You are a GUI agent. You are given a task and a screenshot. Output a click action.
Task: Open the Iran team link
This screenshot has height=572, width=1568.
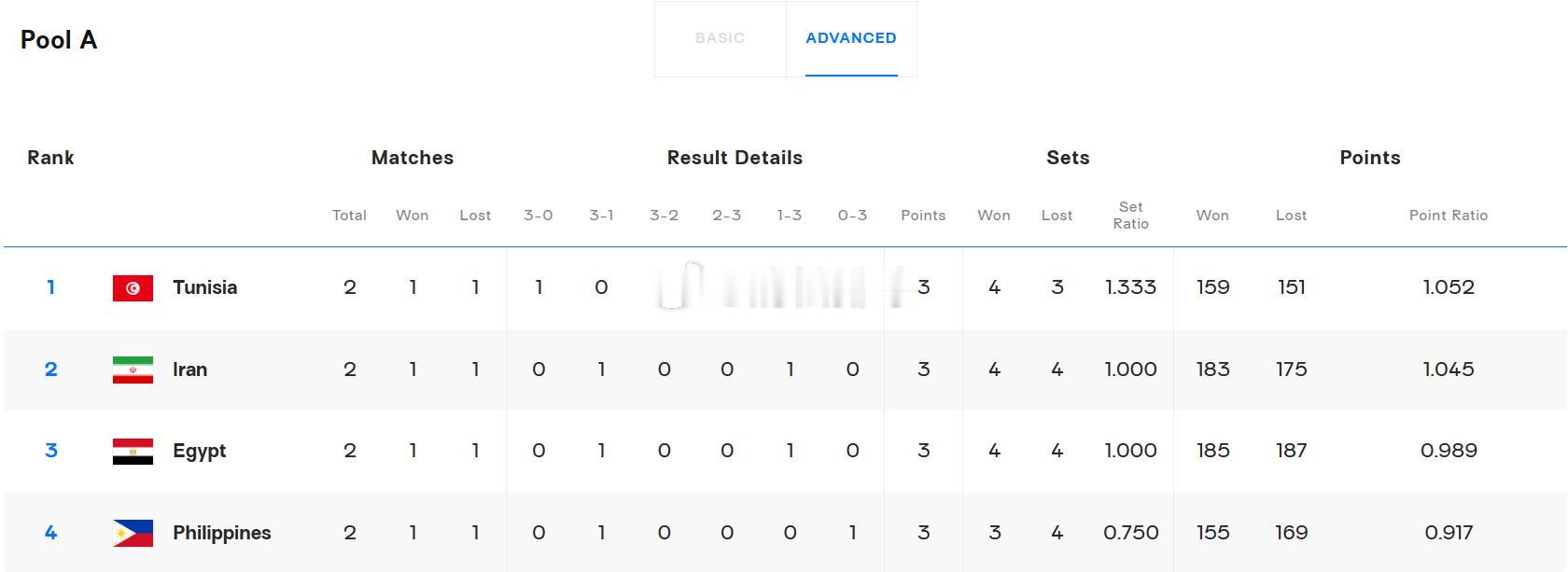click(x=189, y=370)
